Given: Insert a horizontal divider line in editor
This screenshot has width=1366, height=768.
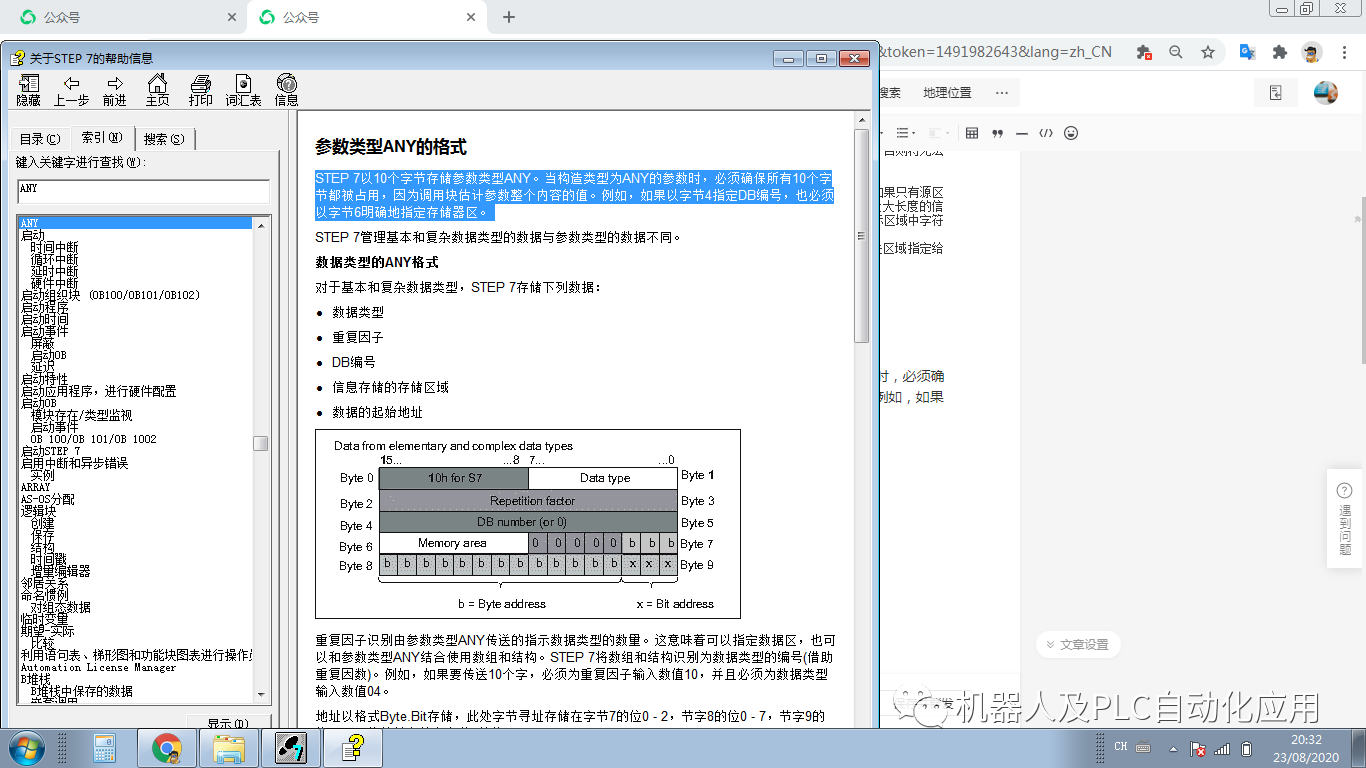Looking at the screenshot, I should pyautogui.click(x=1021, y=133).
